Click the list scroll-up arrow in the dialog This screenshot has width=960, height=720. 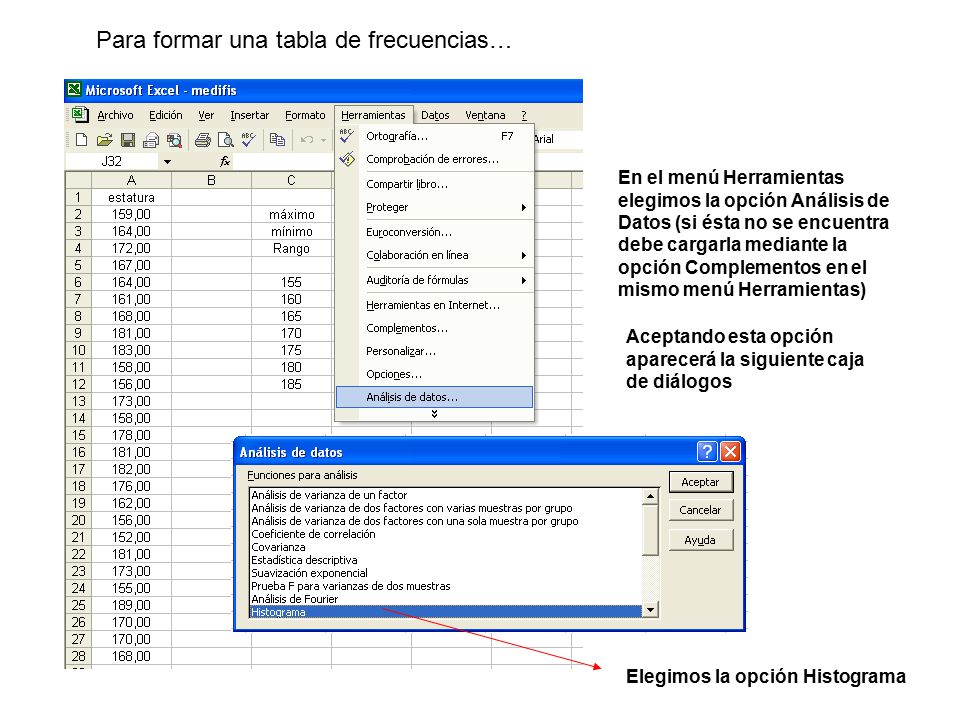[x=650, y=496]
